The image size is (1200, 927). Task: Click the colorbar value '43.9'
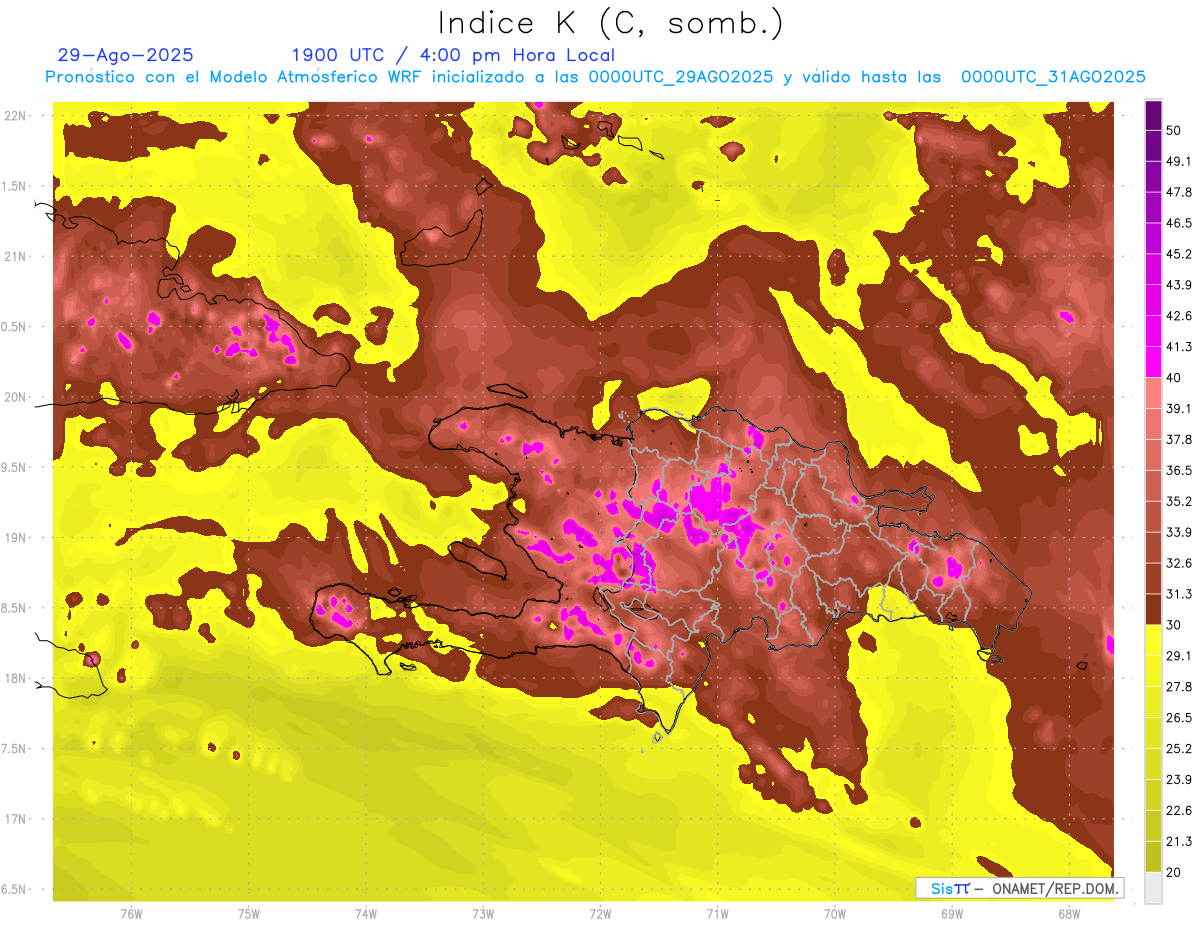point(1178,285)
